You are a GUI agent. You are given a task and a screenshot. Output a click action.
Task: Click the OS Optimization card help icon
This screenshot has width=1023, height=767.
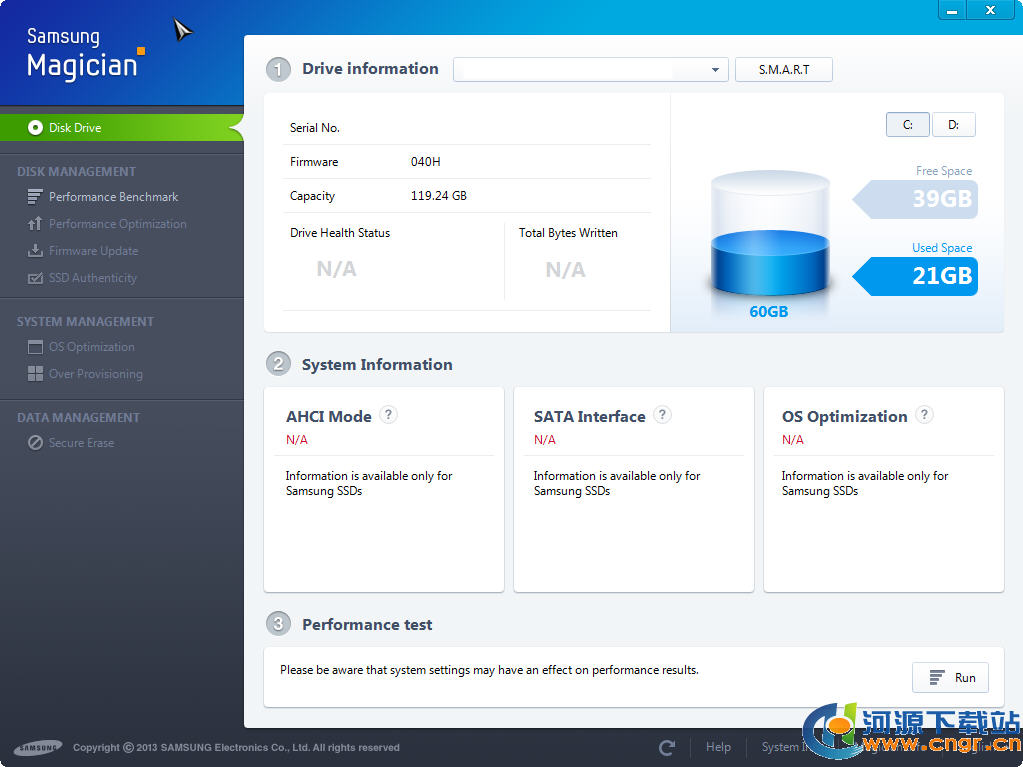[x=925, y=415]
